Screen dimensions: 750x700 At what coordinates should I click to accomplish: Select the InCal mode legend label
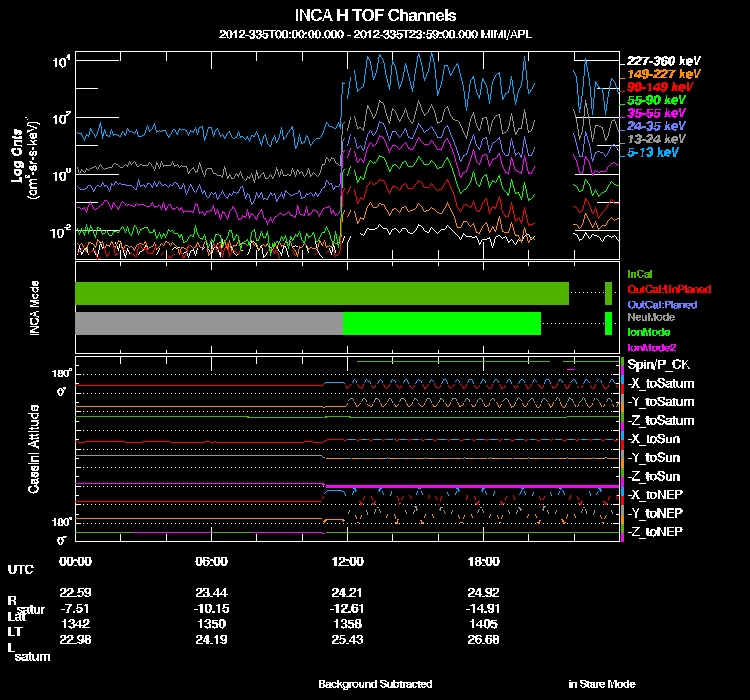[x=639, y=273]
